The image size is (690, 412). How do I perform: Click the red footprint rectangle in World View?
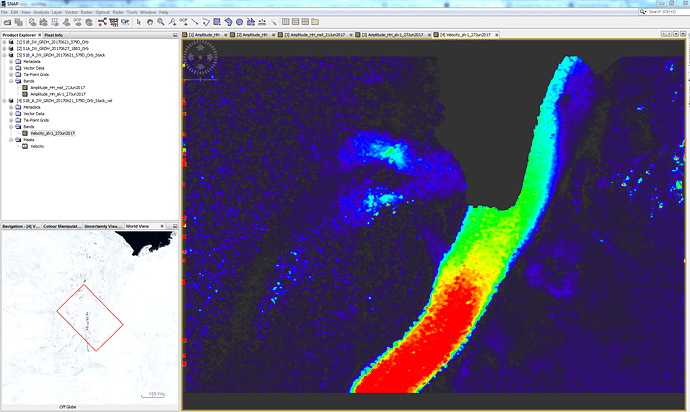click(90, 318)
